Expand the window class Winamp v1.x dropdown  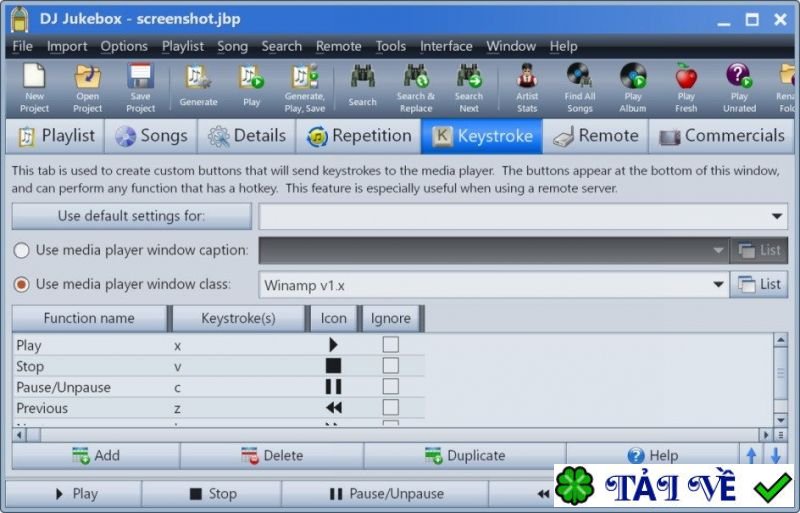click(718, 284)
